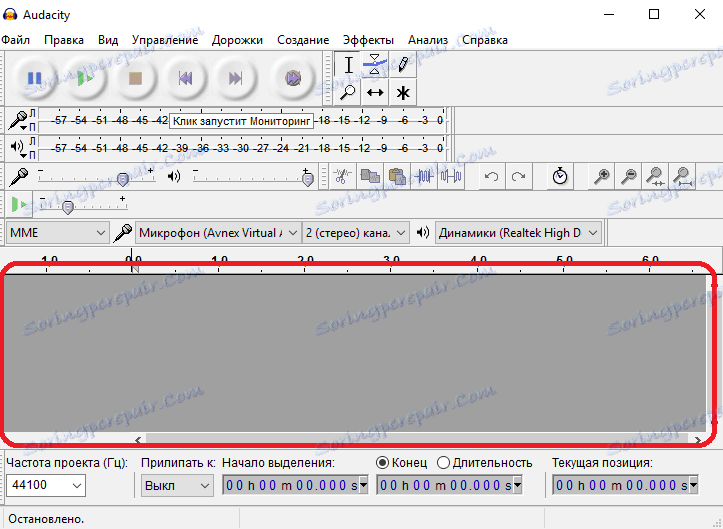Open Текущая позиция time format arrow
This screenshot has width=723, height=529.
pos(693,485)
